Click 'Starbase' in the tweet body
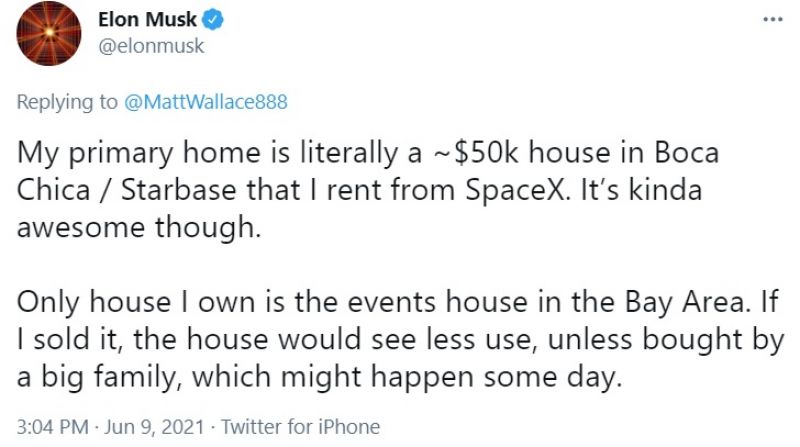 point(179,190)
